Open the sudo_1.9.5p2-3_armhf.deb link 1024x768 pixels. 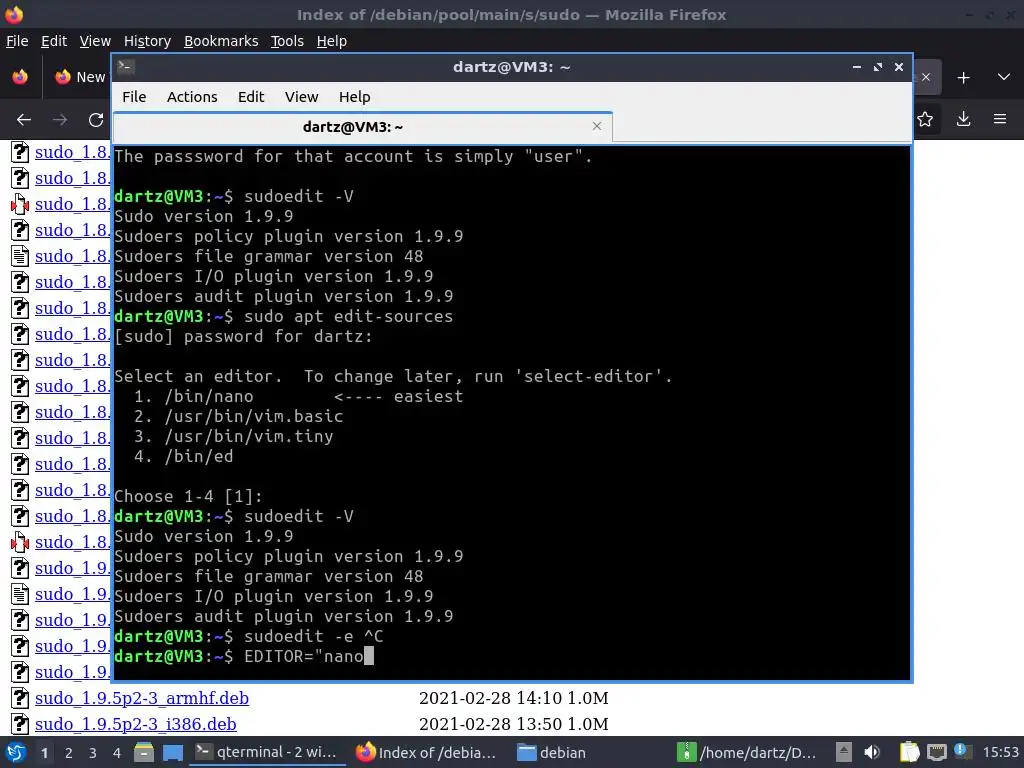[x=142, y=698]
